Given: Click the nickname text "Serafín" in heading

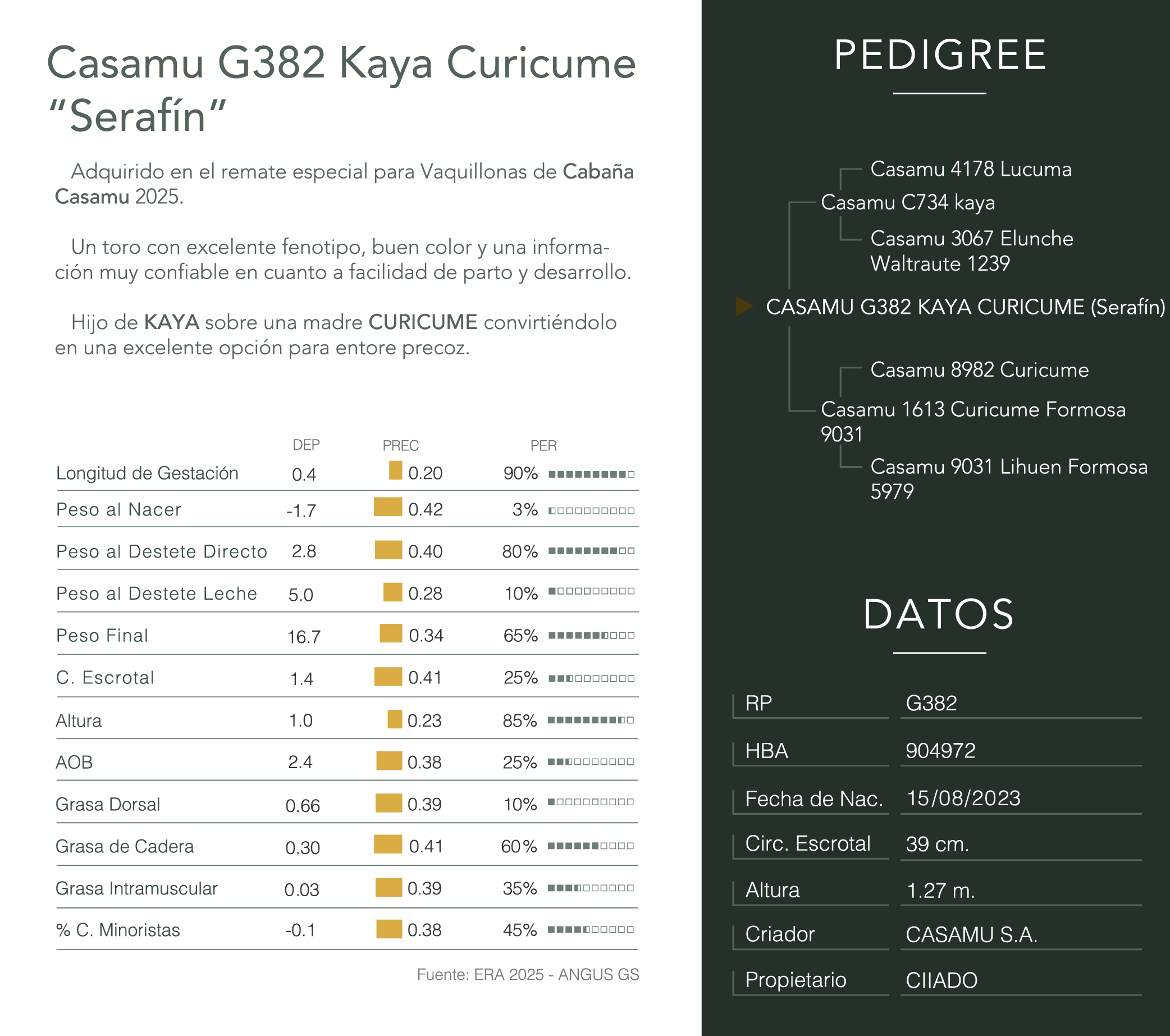Looking at the screenshot, I should (138, 116).
